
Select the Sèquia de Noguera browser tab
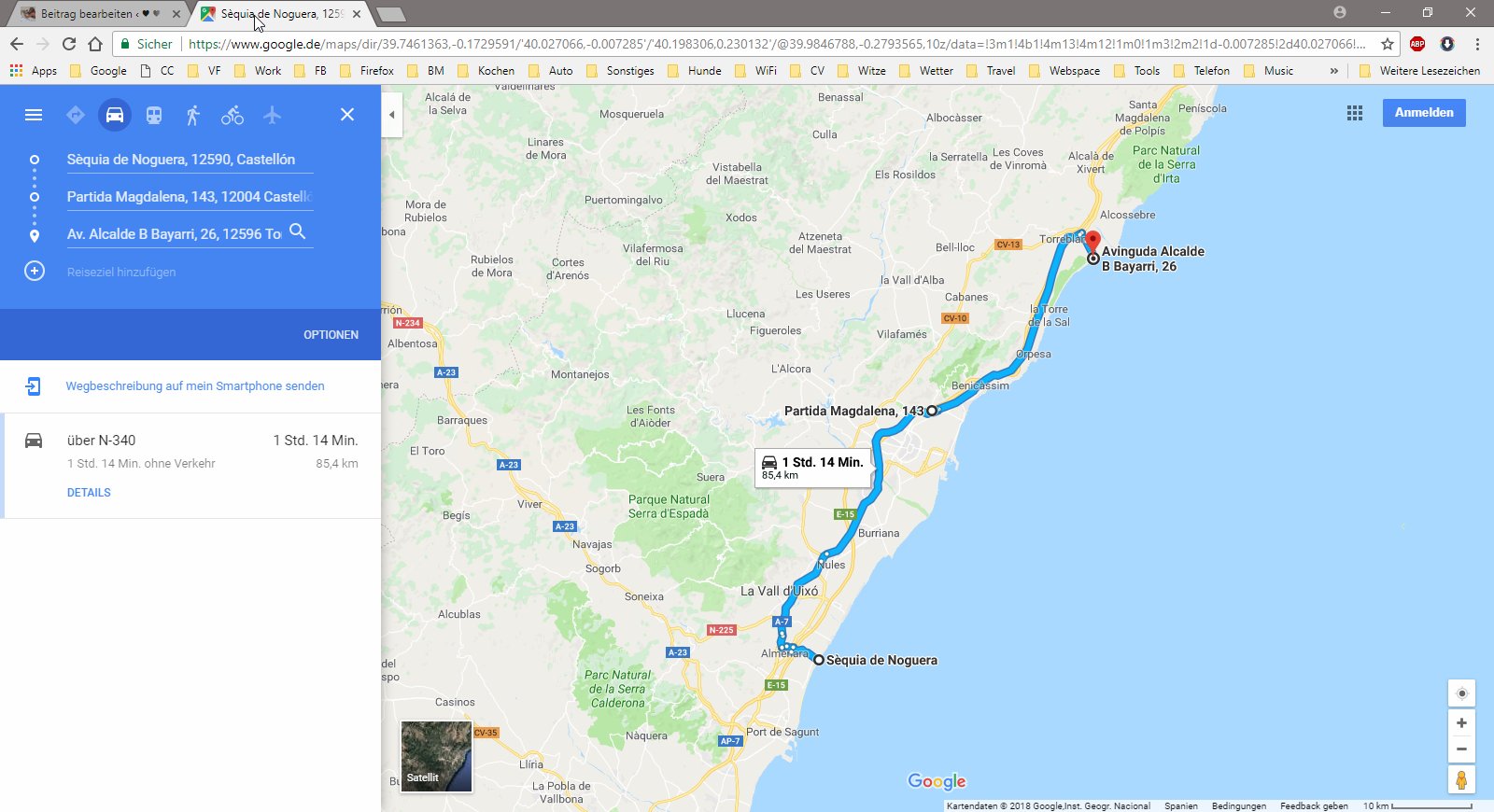(x=281, y=14)
